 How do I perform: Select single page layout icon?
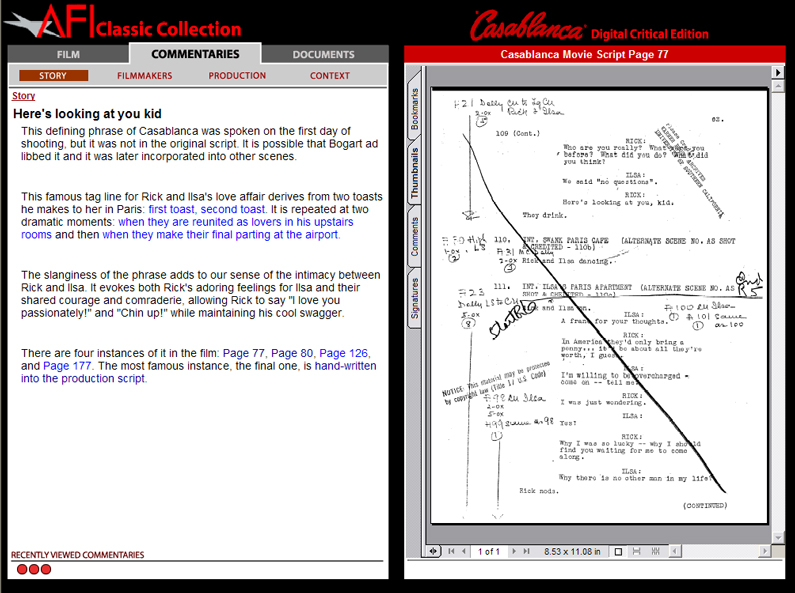tap(619, 551)
